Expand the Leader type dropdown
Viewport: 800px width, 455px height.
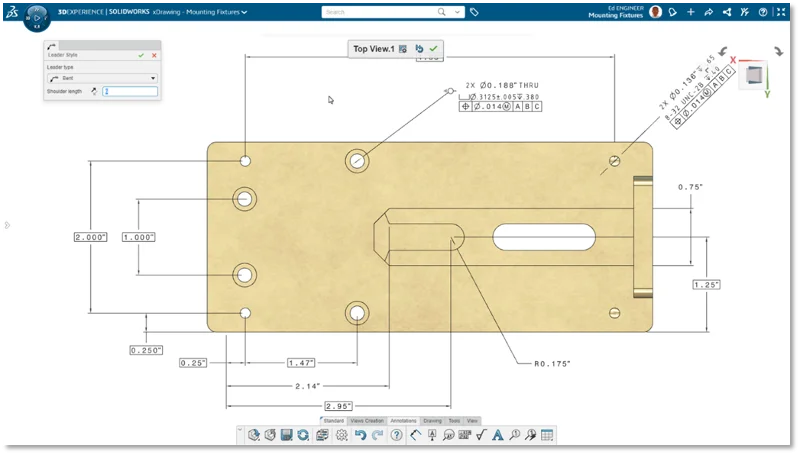click(152, 77)
